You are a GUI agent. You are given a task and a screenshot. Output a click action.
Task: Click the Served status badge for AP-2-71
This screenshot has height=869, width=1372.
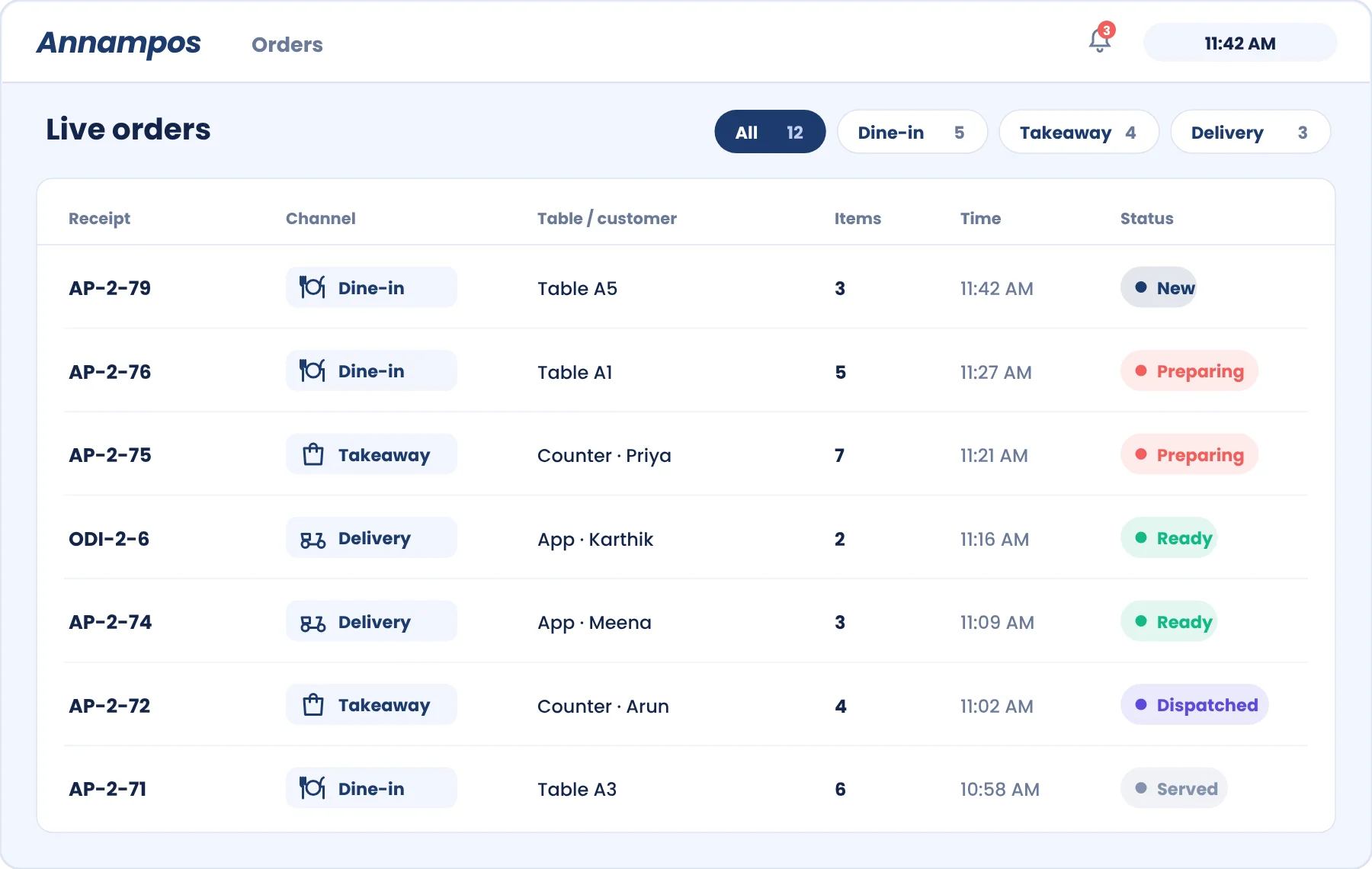pyautogui.click(x=1174, y=789)
